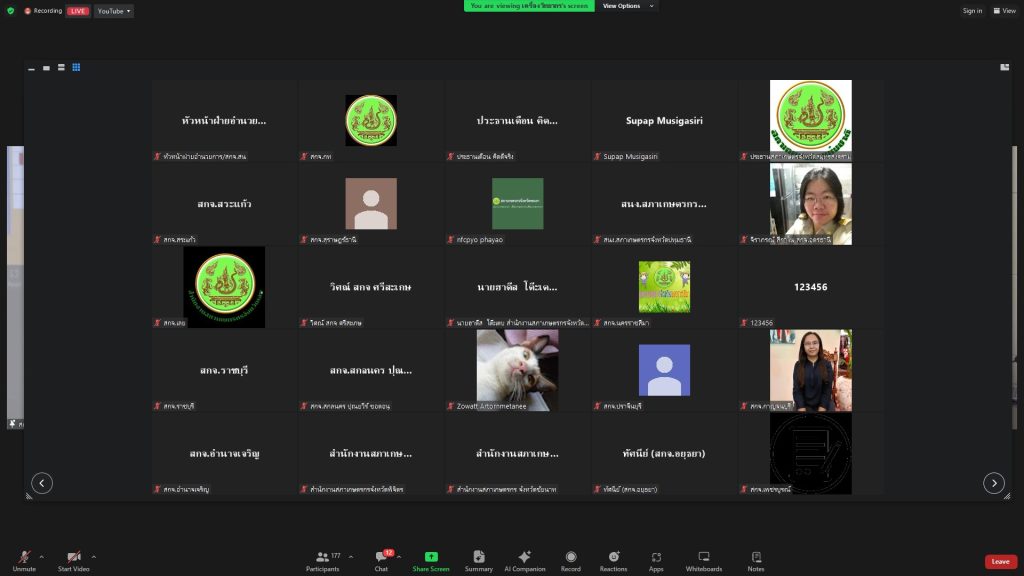Click the Sign in link
This screenshot has width=1024, height=576.
972,11
